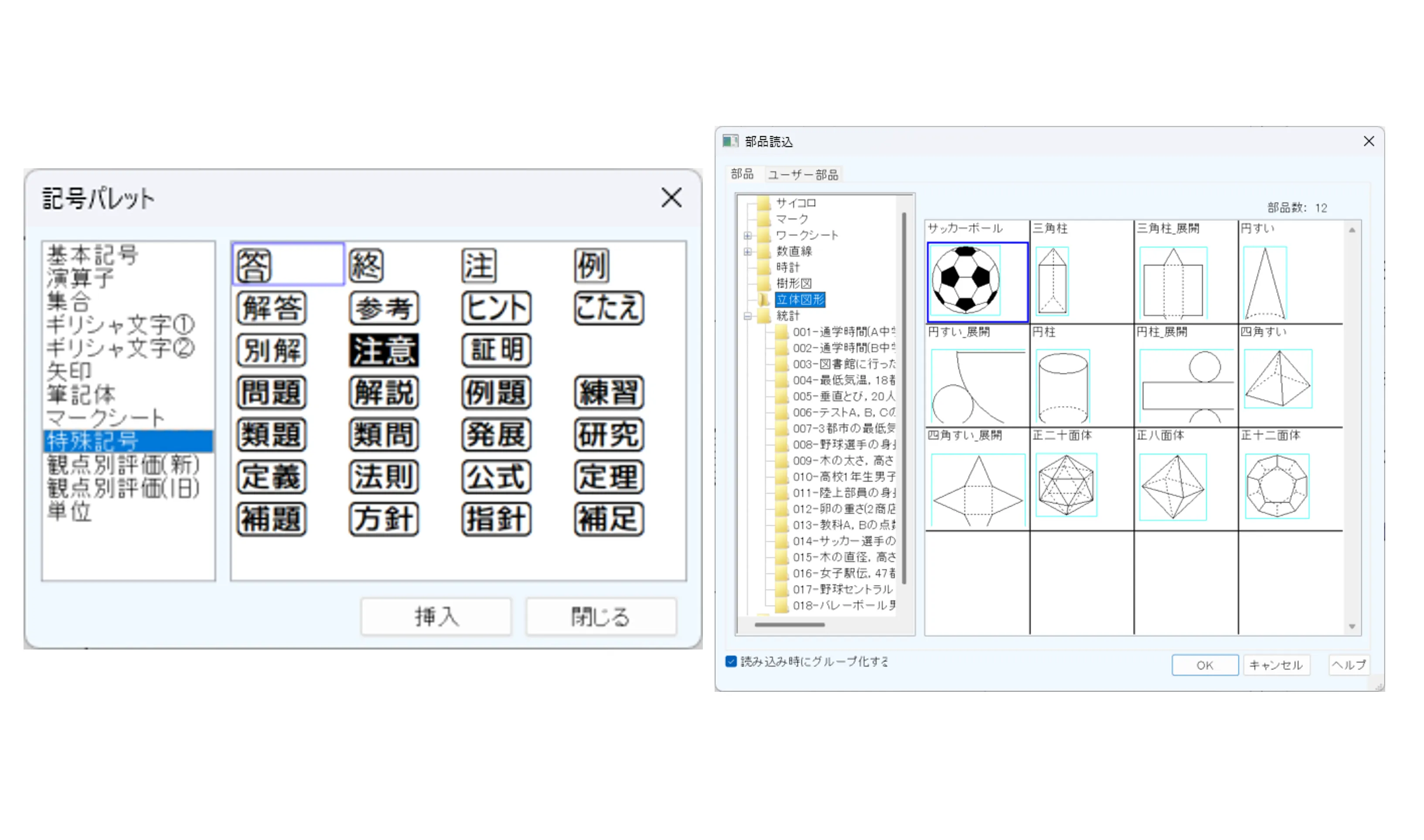Expand the ワークシート folder node
This screenshot has width=1424, height=840.
[x=747, y=235]
